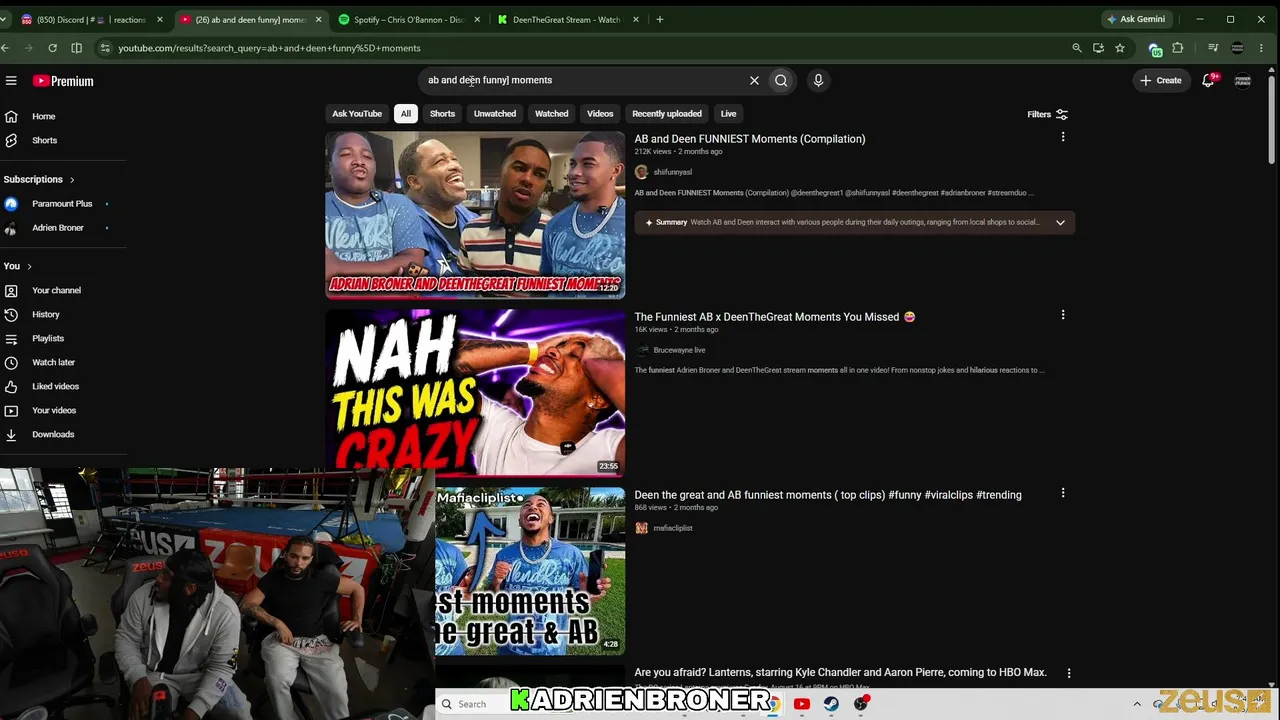Viewport: 1280px width, 720px height.
Task: Switch to the DeenTheGreat Stream tab
Action: 568,19
